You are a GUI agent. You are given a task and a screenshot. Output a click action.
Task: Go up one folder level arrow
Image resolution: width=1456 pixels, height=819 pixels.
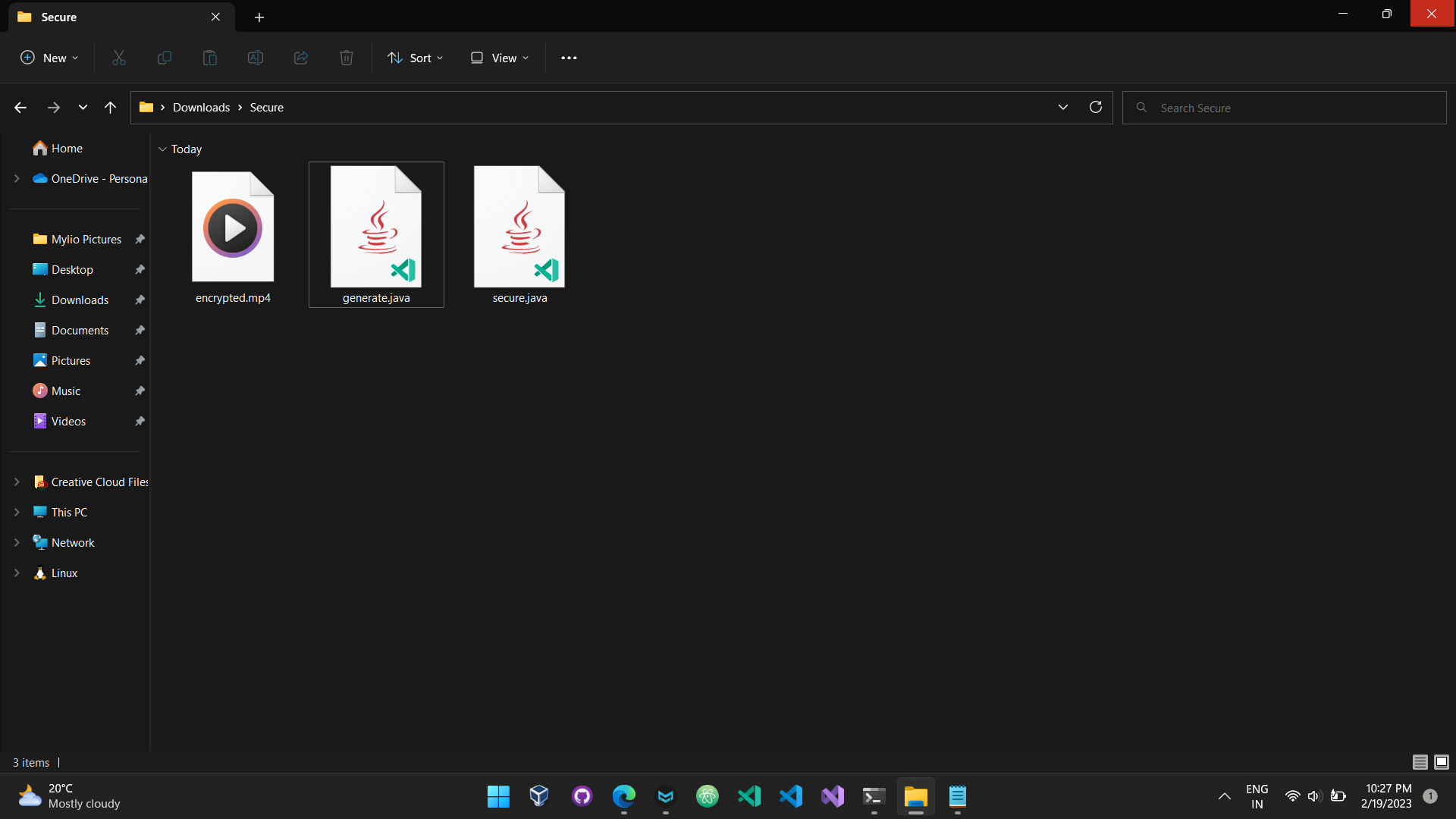click(110, 108)
